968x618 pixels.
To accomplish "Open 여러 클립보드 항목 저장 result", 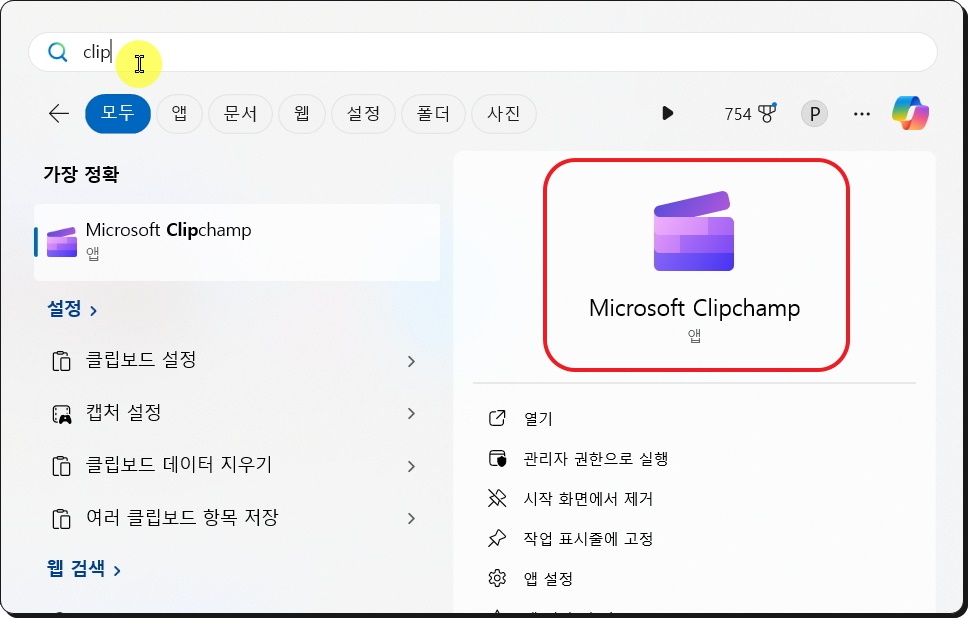I will click(x=237, y=518).
